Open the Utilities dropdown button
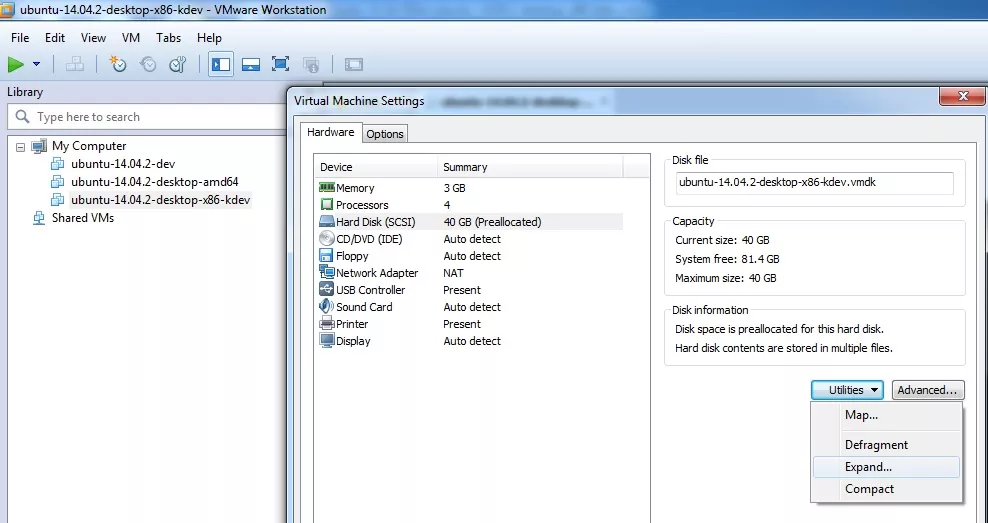 pyautogui.click(x=847, y=390)
